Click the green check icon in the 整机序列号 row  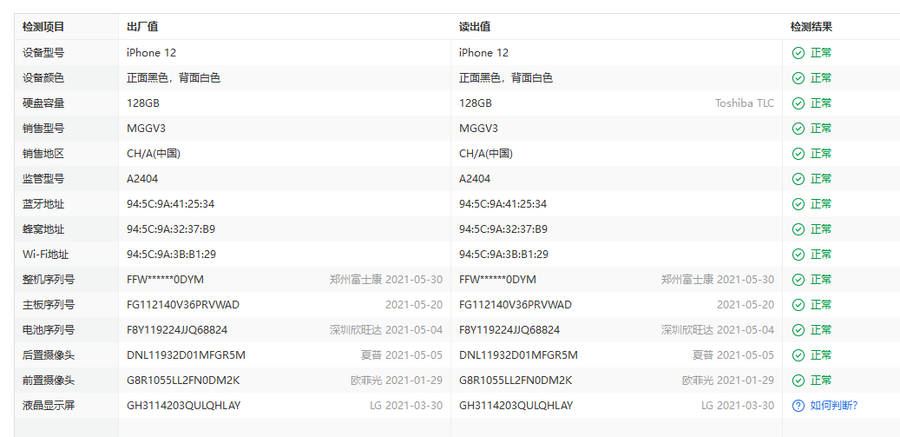(798, 280)
